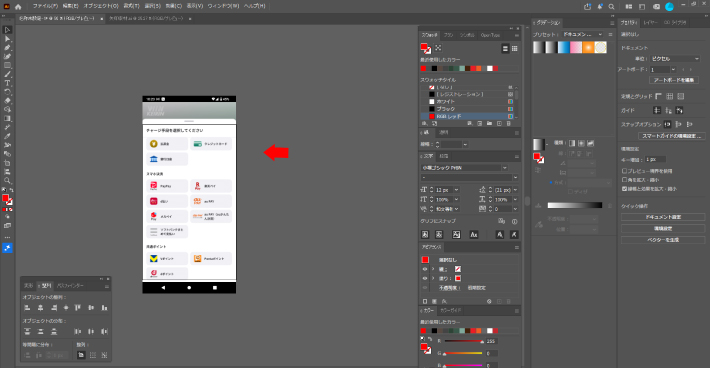The height and width of the screenshot is (368, 710).
Task: Uncheck 線幅と効果を拡大・縮小 checkbox
Action: coord(624,189)
